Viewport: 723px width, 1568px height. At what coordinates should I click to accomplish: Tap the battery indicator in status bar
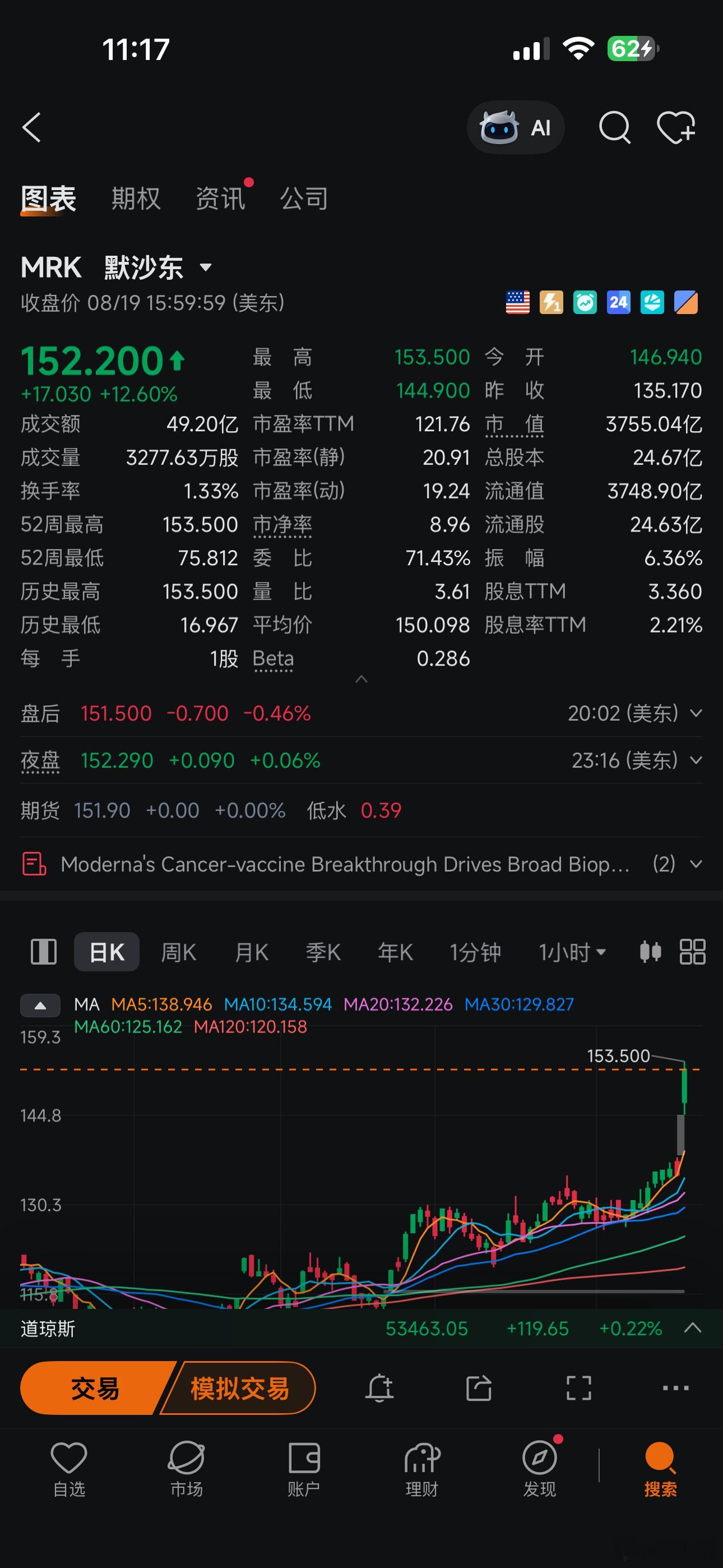pos(633,49)
